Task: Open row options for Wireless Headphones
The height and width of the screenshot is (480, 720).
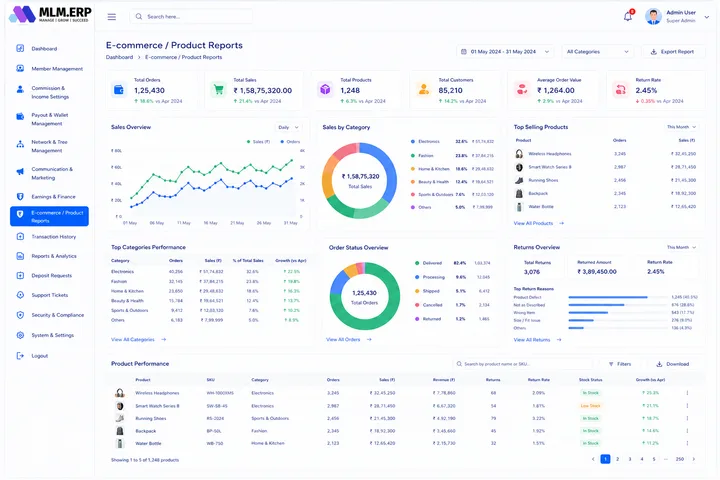Action: pos(687,393)
